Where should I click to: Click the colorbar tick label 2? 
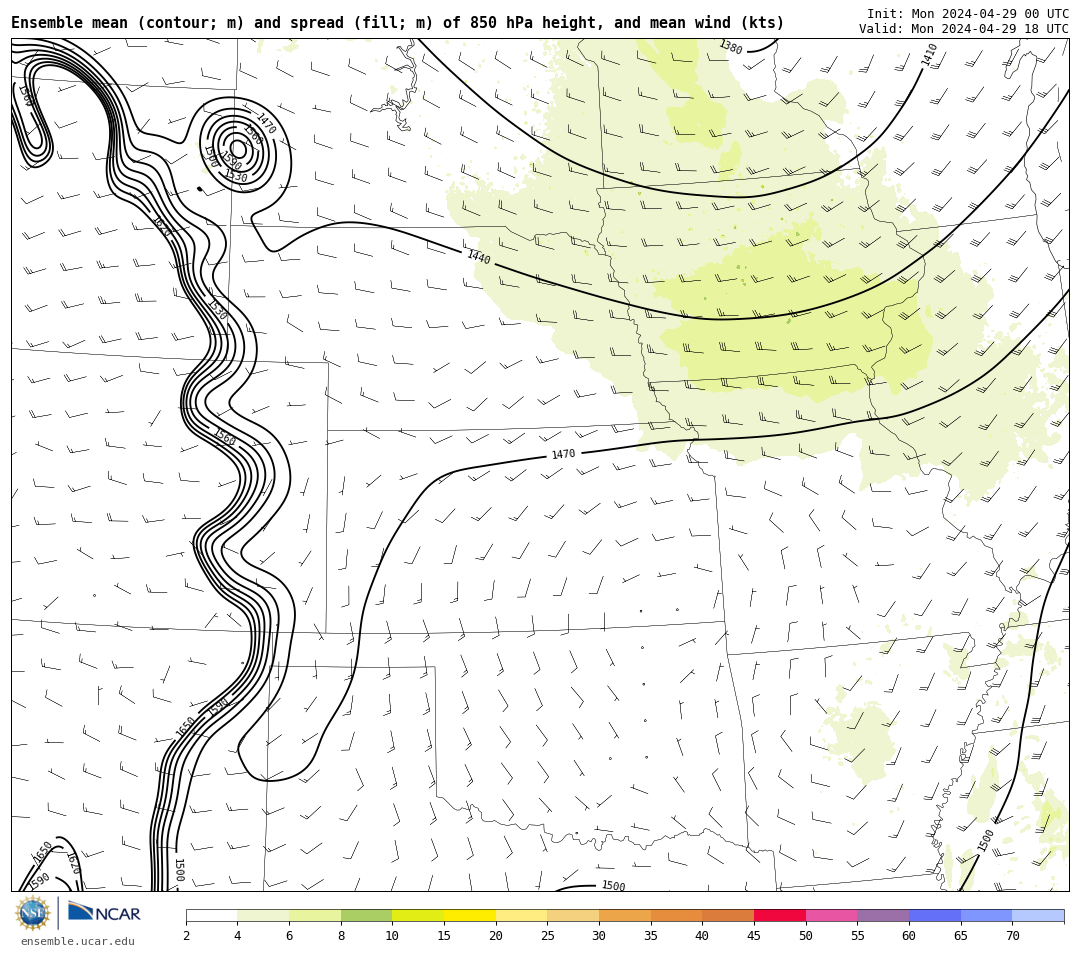click(187, 935)
